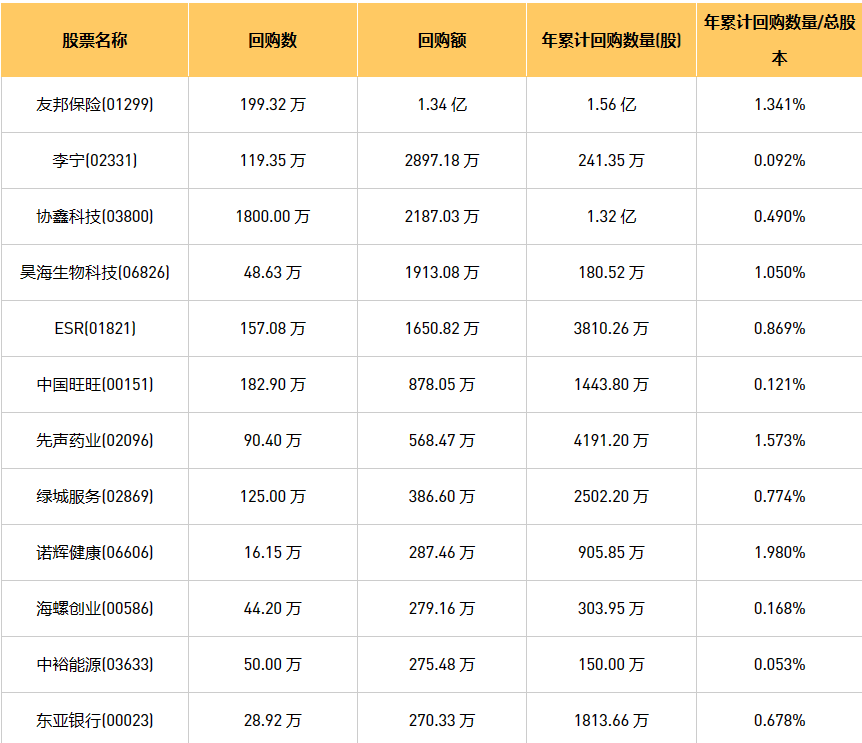Viewport: 862px width, 743px height.
Task: Click the 回购额 column header
Action: 442,41
